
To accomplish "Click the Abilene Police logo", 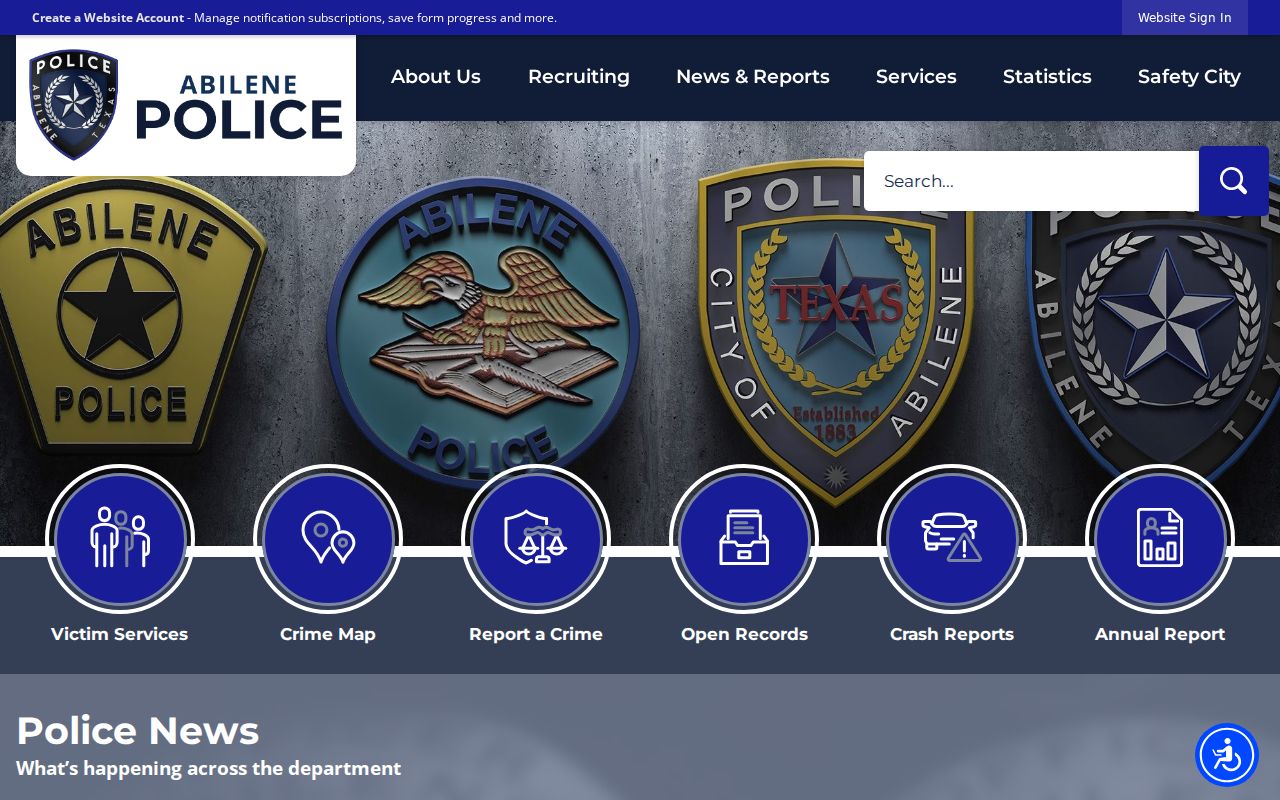I will coord(186,106).
